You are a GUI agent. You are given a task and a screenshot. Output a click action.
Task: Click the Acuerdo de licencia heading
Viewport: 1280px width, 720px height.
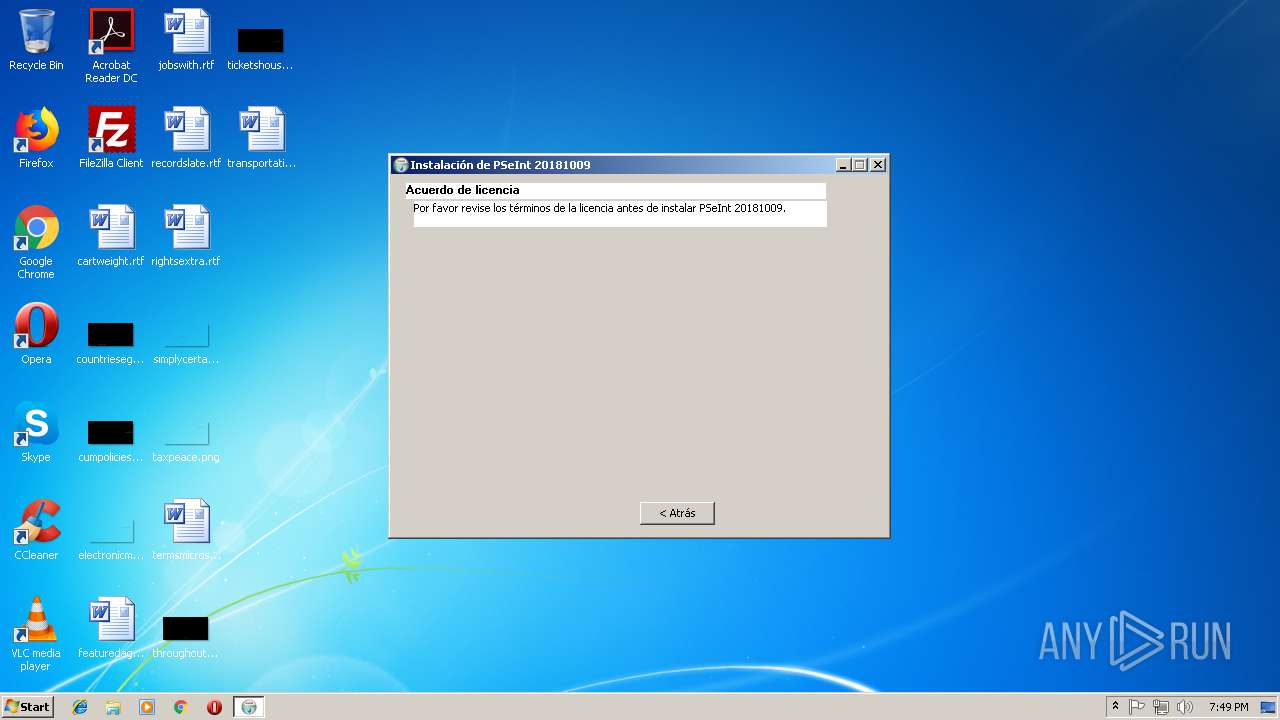click(x=462, y=190)
